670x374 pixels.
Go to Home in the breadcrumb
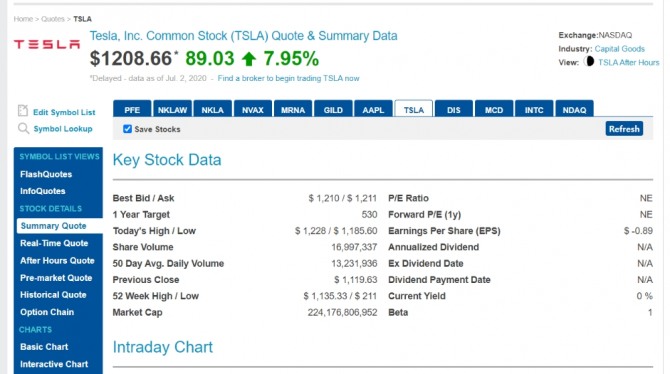[x=23, y=19]
